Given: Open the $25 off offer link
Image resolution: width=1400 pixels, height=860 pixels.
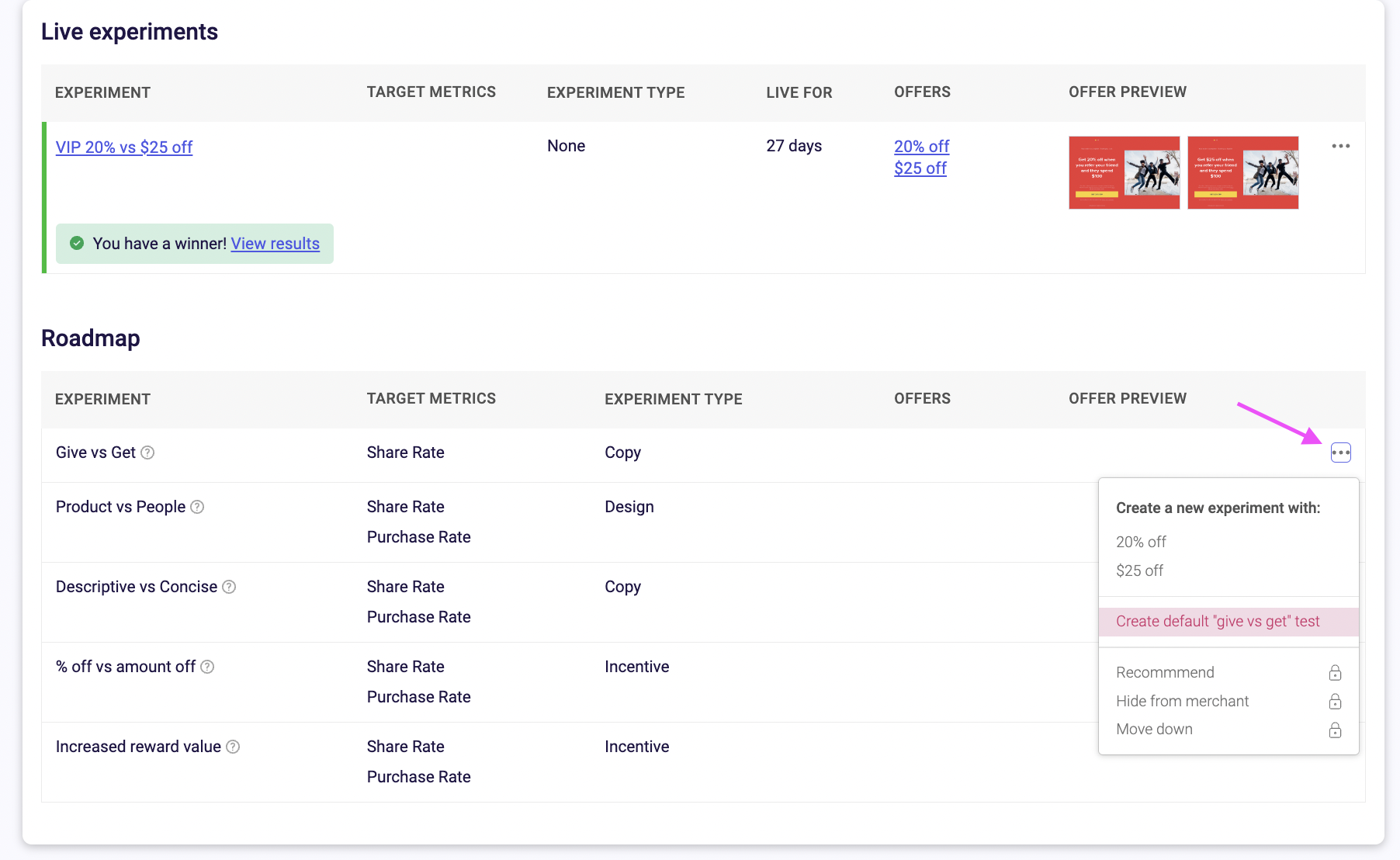Looking at the screenshot, I should coord(920,168).
